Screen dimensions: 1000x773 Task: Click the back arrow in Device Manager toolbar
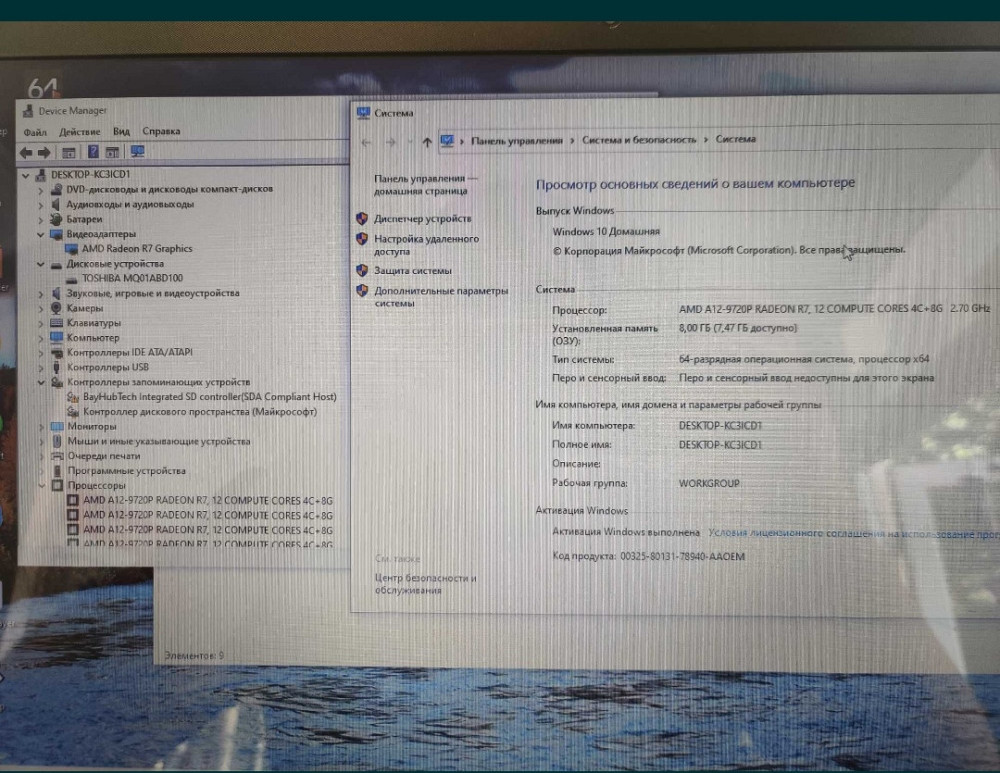25,152
